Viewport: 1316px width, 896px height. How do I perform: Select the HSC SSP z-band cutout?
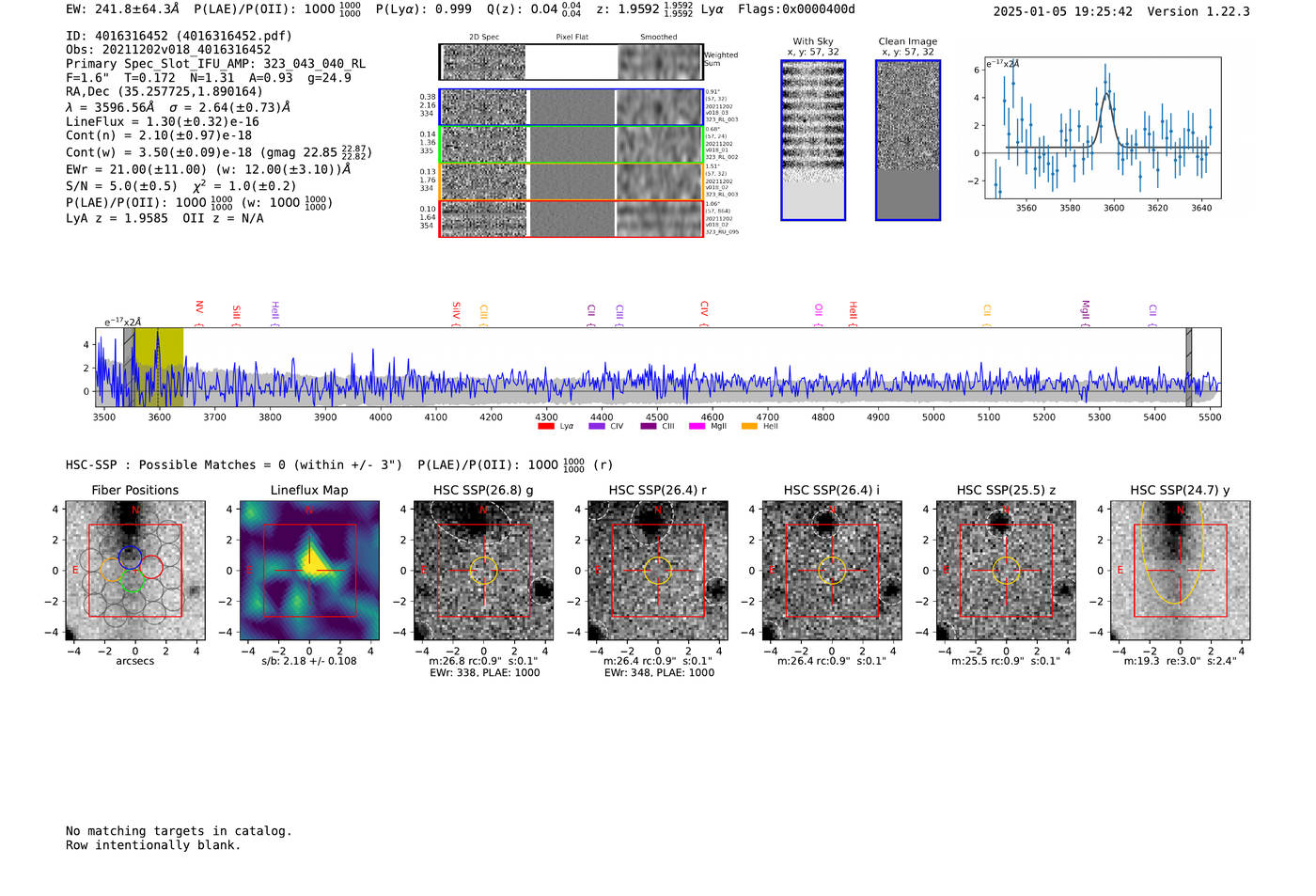pos(1006,571)
